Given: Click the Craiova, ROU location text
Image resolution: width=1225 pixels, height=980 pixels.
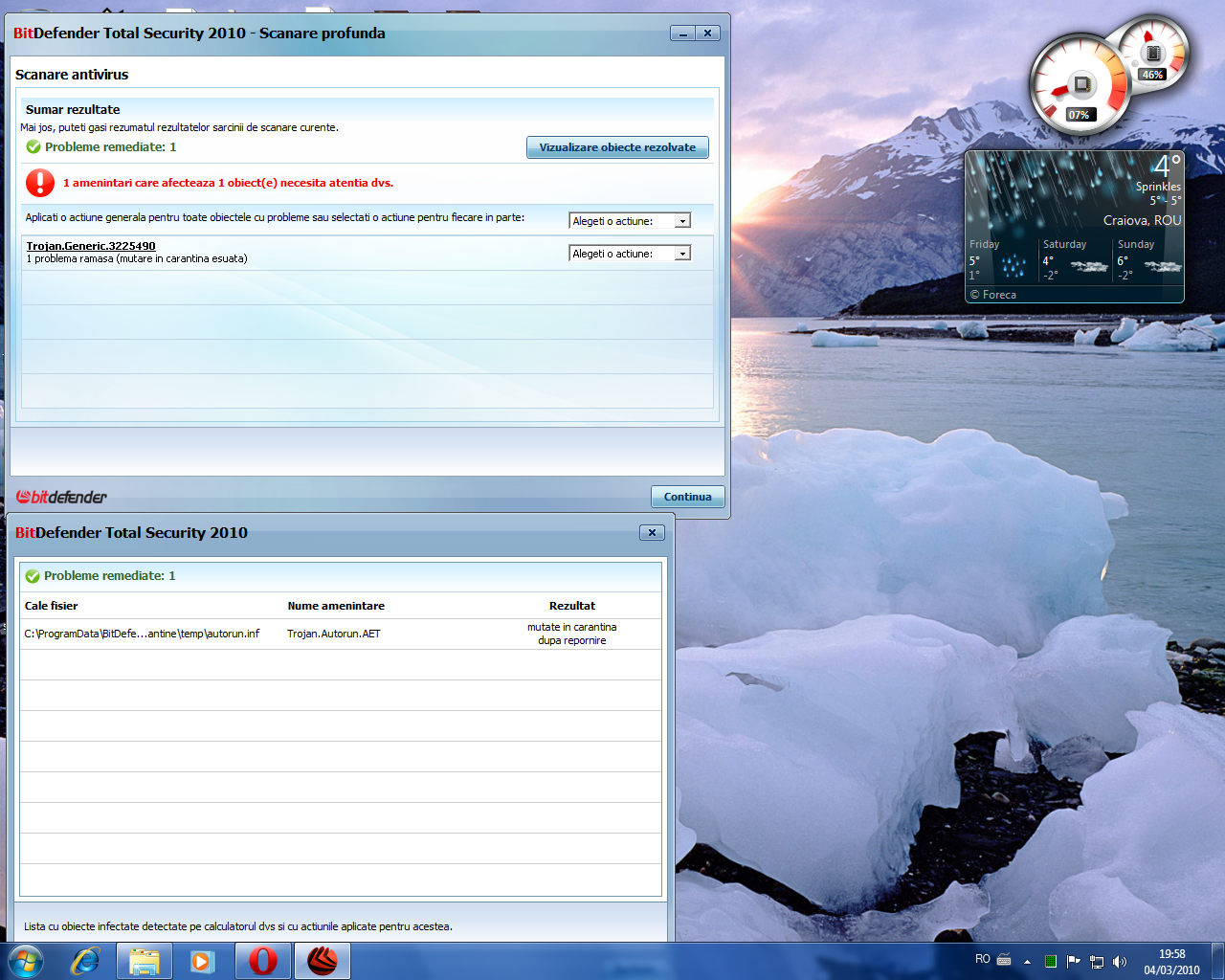Looking at the screenshot, I should [1143, 220].
